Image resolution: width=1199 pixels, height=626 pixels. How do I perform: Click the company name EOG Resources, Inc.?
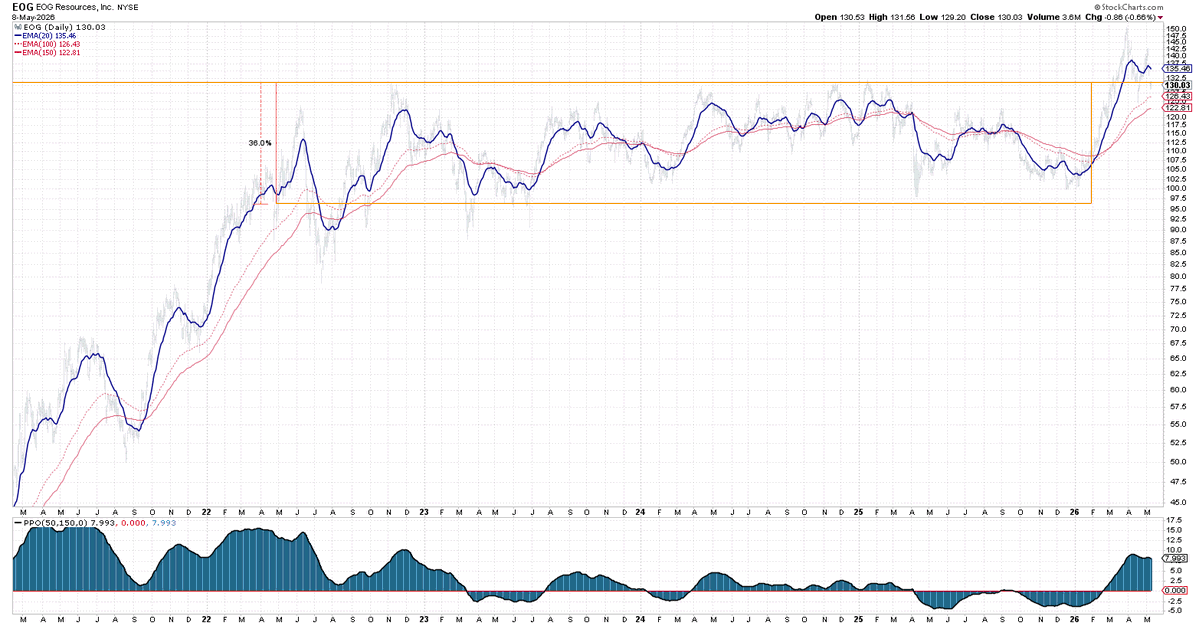(x=76, y=7)
